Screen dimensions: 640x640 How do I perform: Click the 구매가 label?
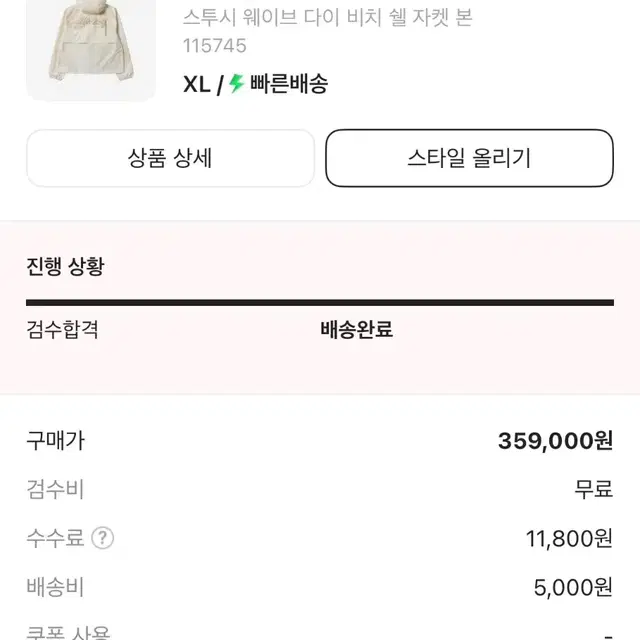pos(55,440)
